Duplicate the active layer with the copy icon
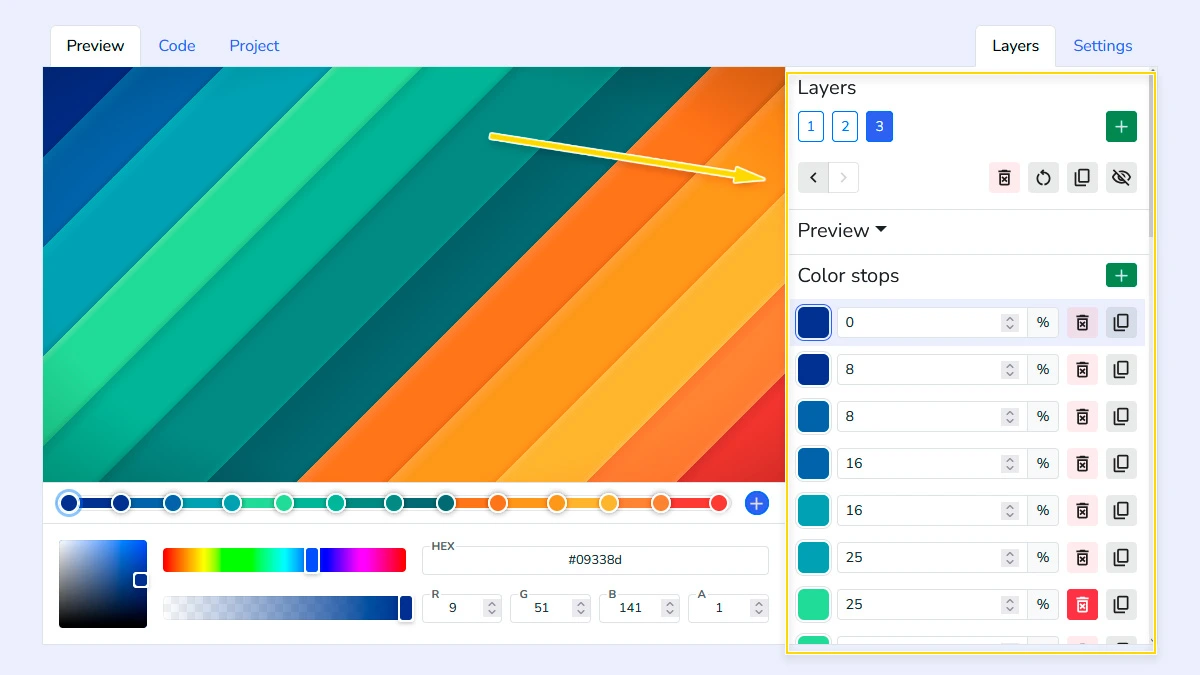Screen dimensions: 1200x675 click(1082, 177)
